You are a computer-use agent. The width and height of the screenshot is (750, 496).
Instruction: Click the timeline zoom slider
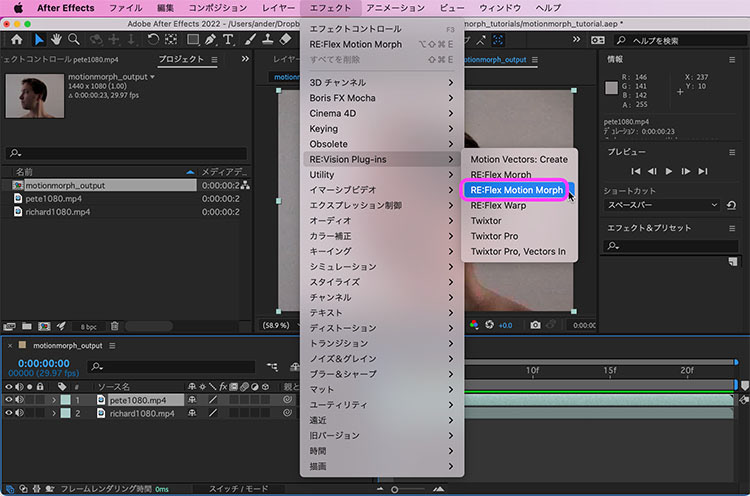[409, 489]
